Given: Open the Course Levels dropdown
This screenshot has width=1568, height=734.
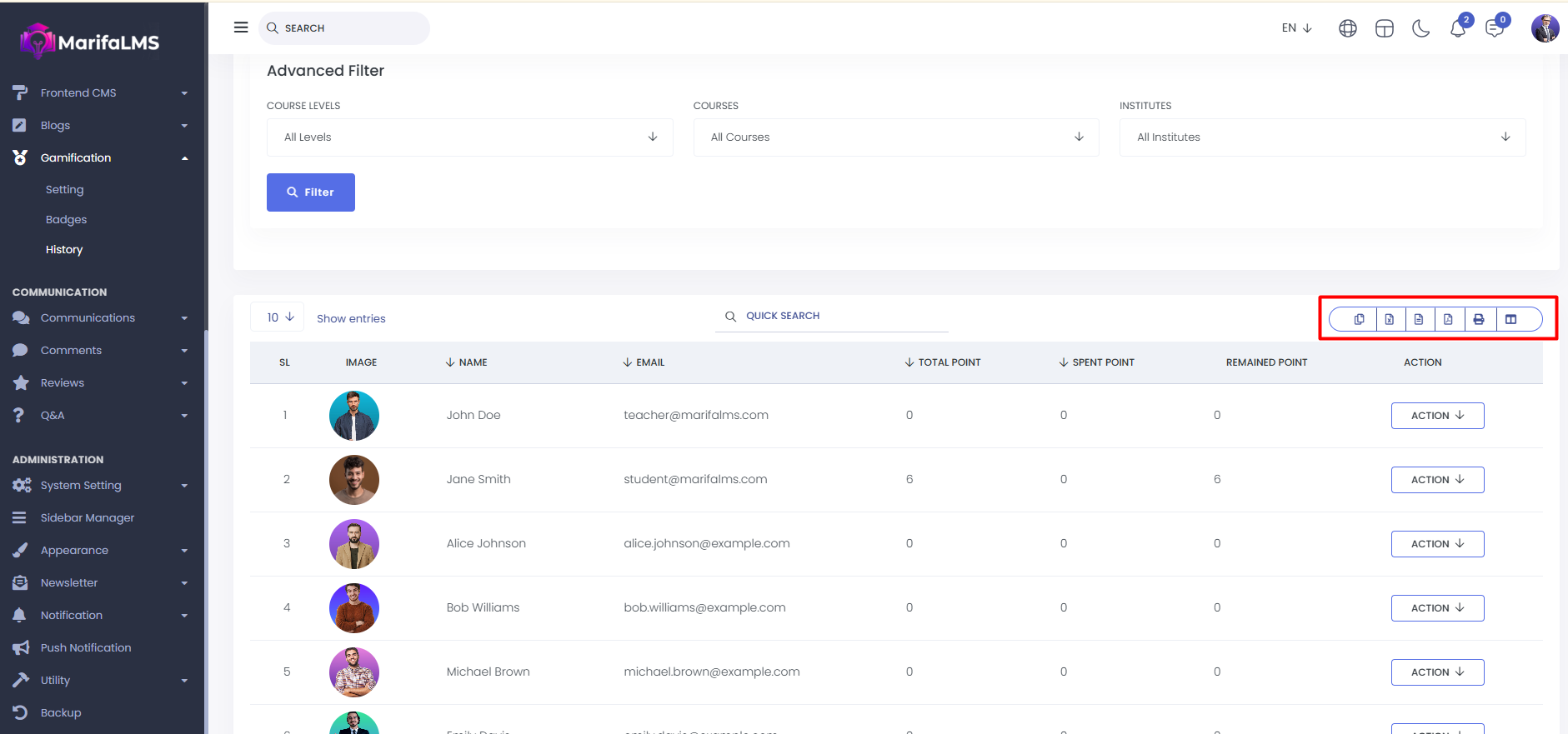Looking at the screenshot, I should (x=469, y=137).
